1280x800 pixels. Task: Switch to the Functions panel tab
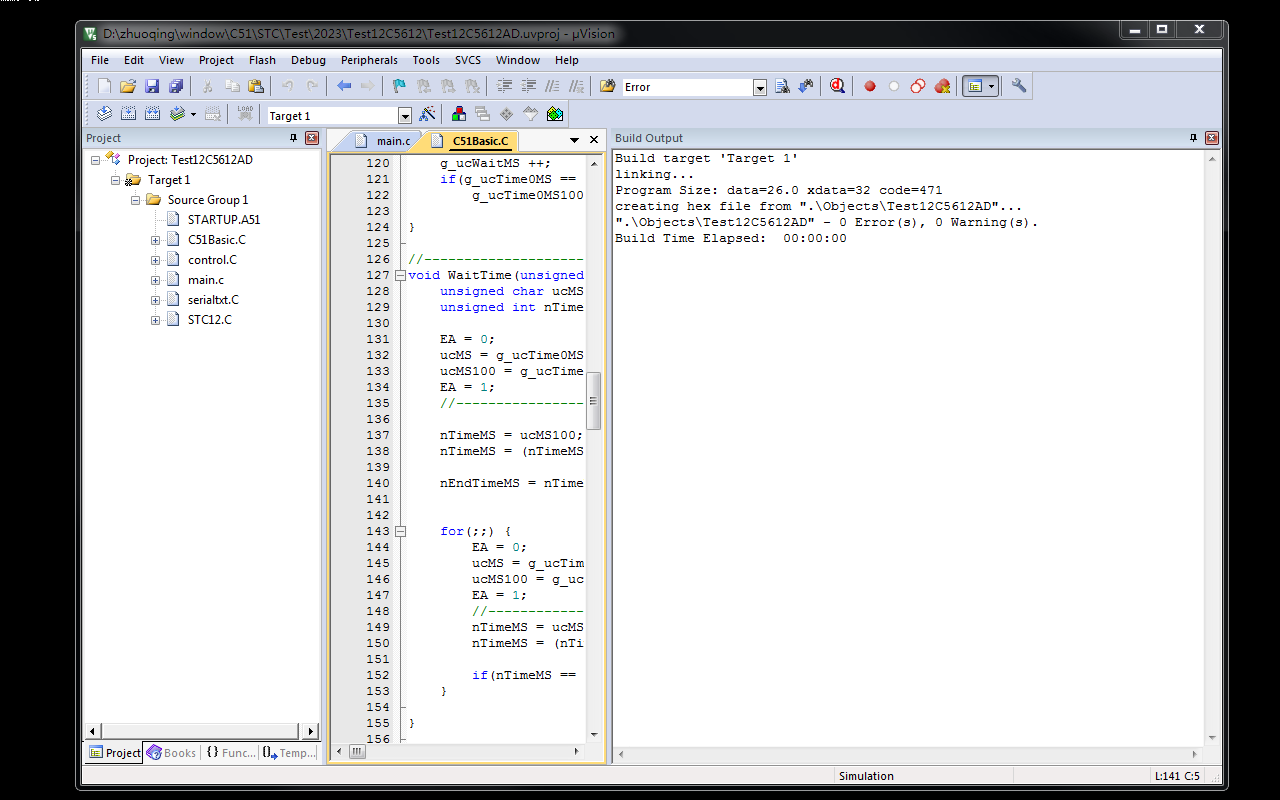(230, 753)
